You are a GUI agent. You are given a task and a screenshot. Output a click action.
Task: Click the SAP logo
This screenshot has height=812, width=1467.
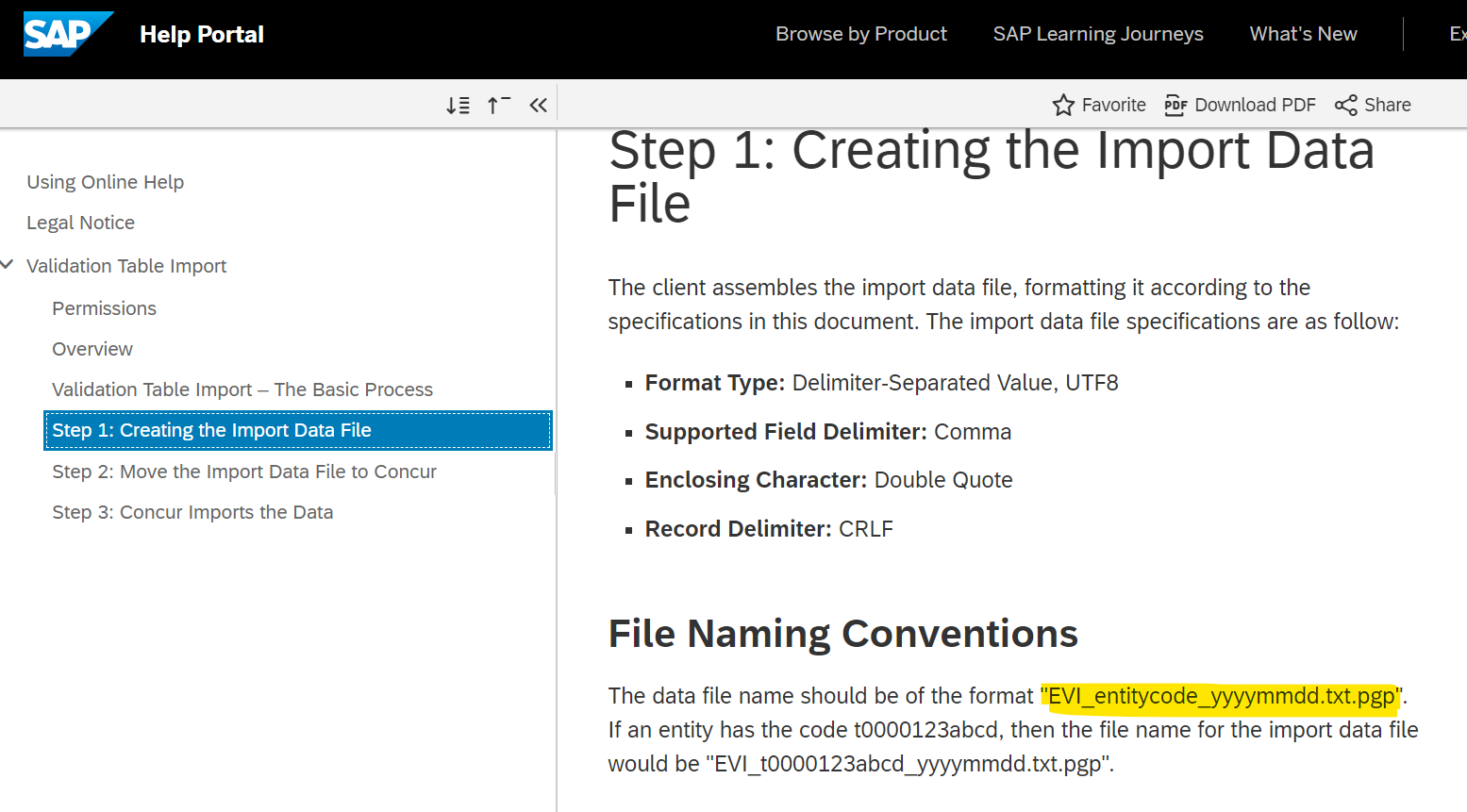click(x=67, y=33)
